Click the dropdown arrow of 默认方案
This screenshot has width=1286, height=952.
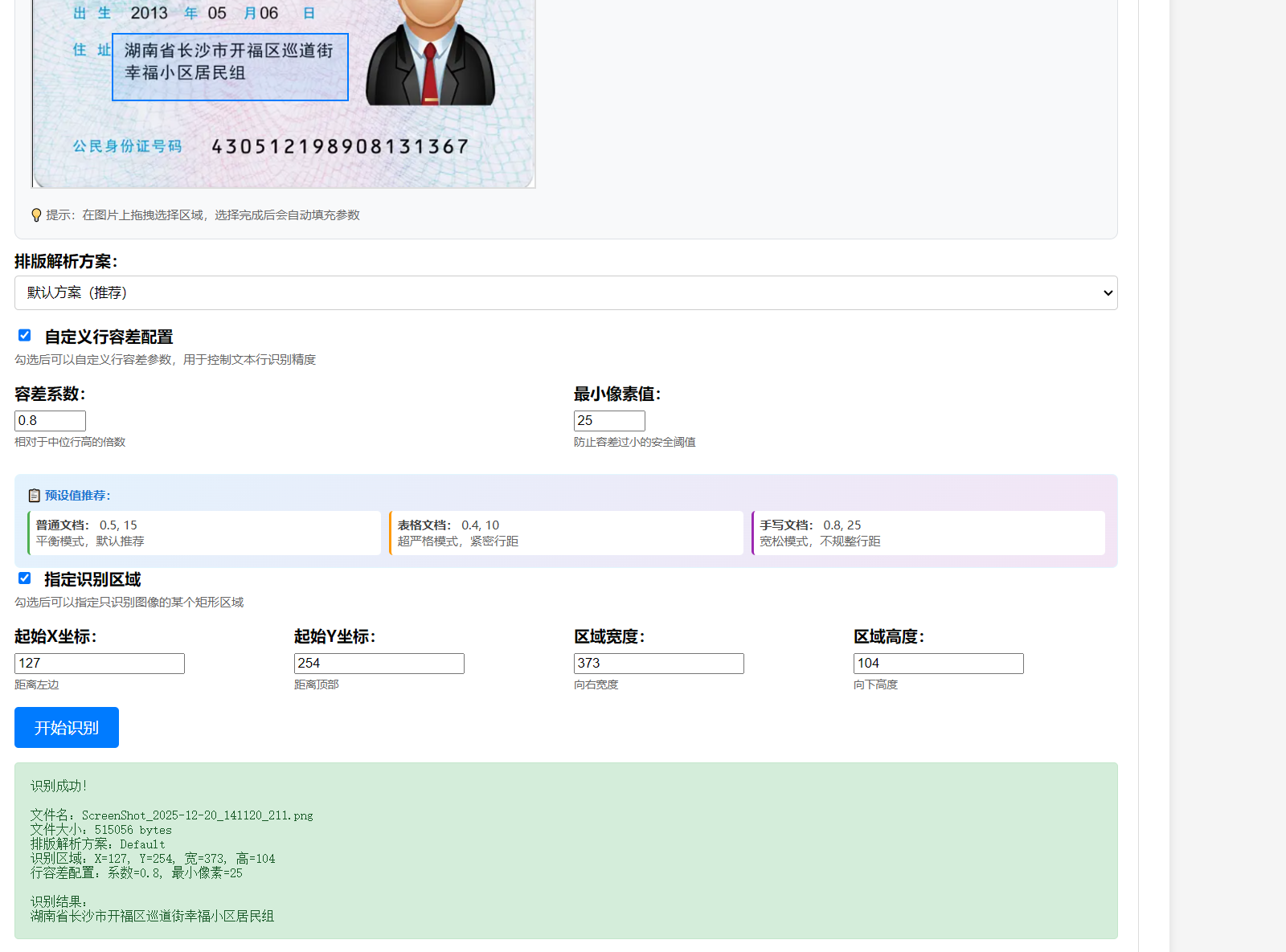click(1108, 293)
